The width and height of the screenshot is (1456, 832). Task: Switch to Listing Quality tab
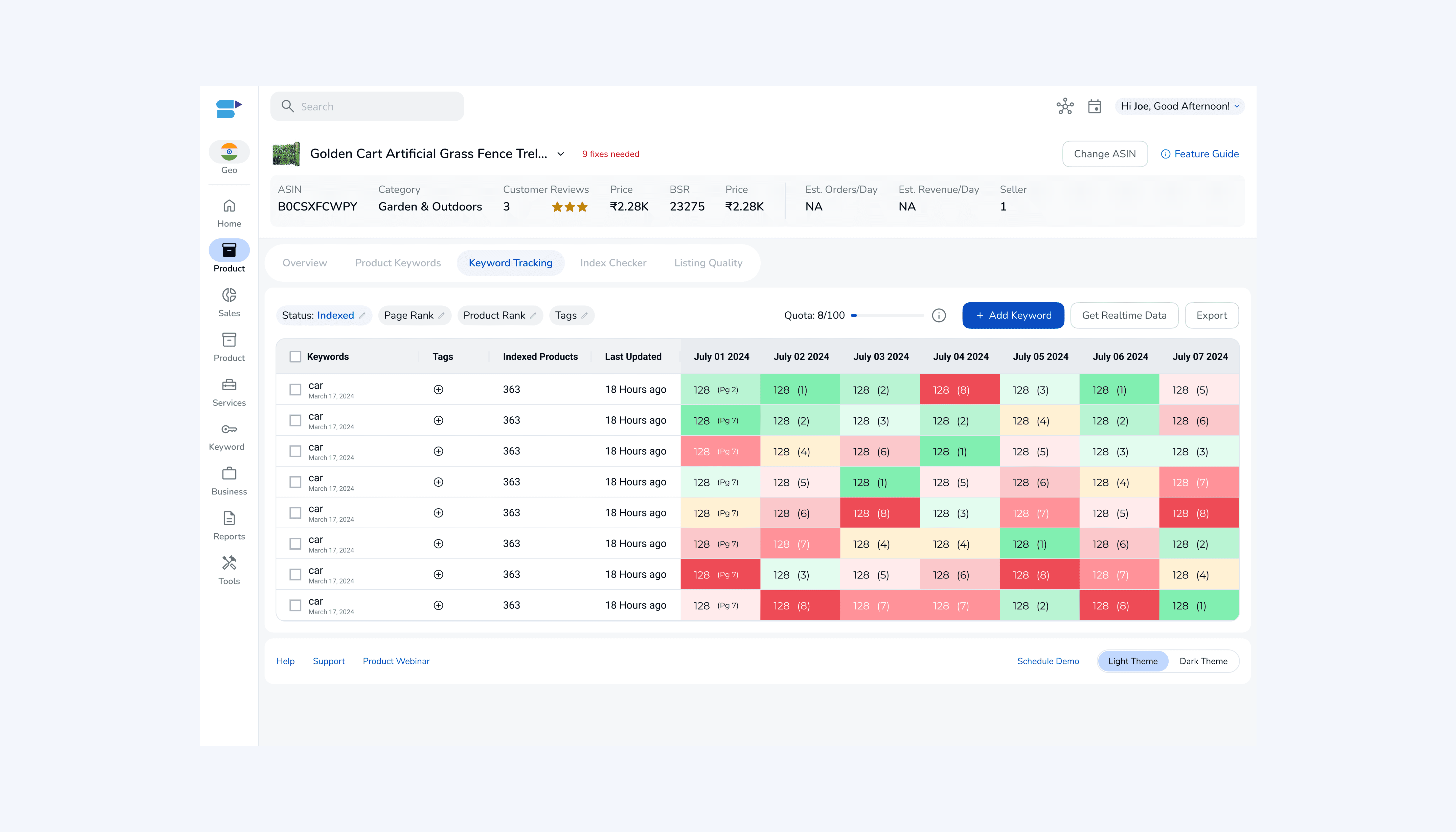[x=708, y=263]
